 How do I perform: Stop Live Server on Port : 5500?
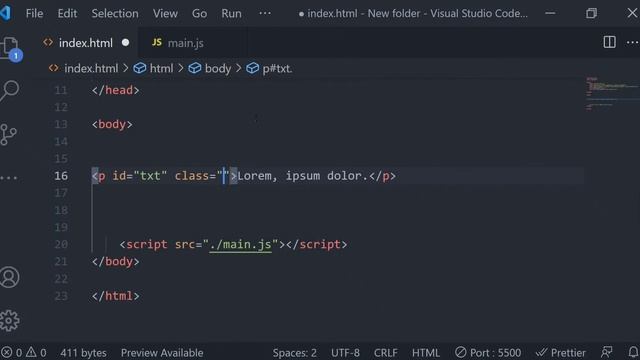(x=488, y=353)
